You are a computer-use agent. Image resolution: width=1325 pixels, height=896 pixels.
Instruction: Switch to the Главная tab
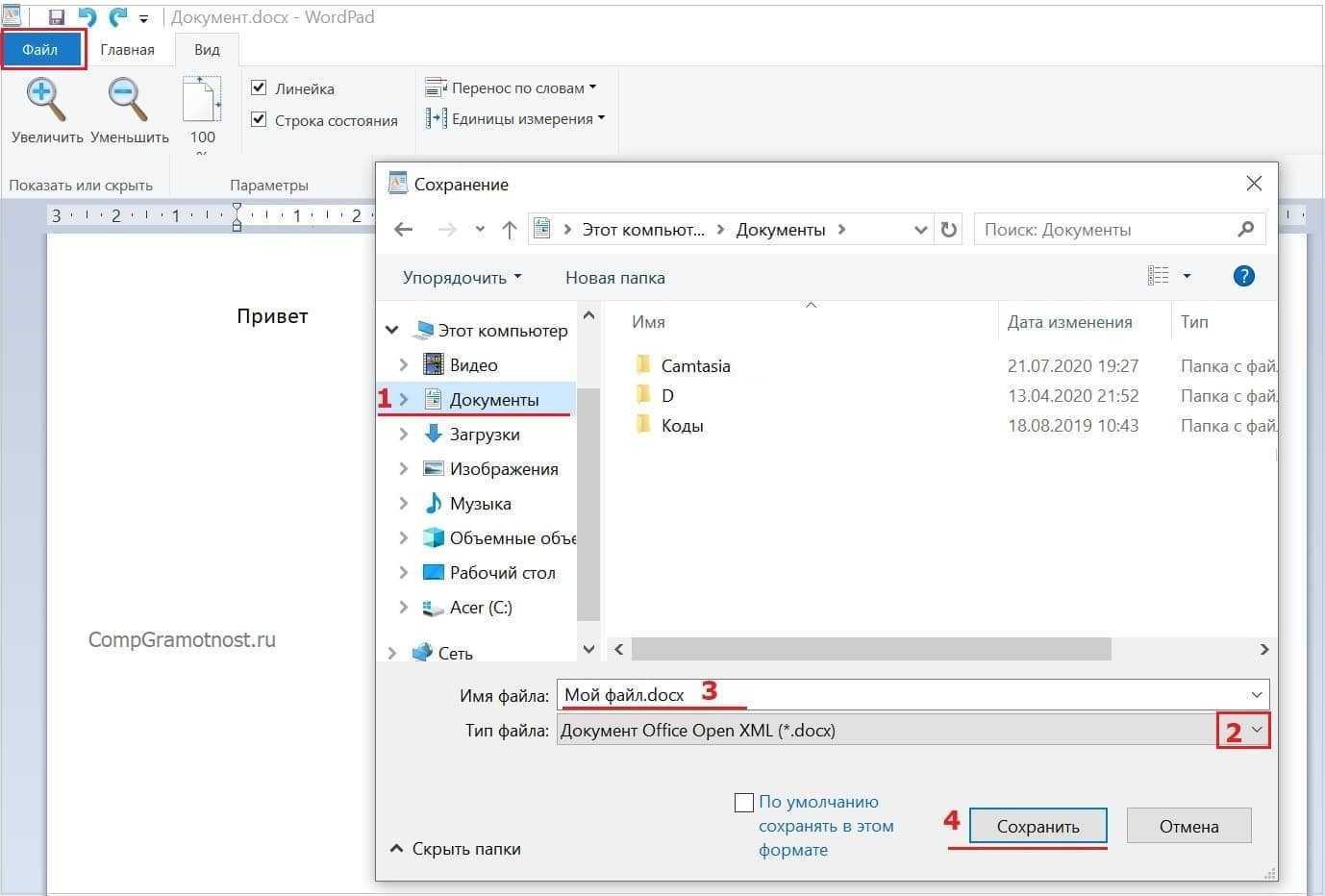click(128, 48)
